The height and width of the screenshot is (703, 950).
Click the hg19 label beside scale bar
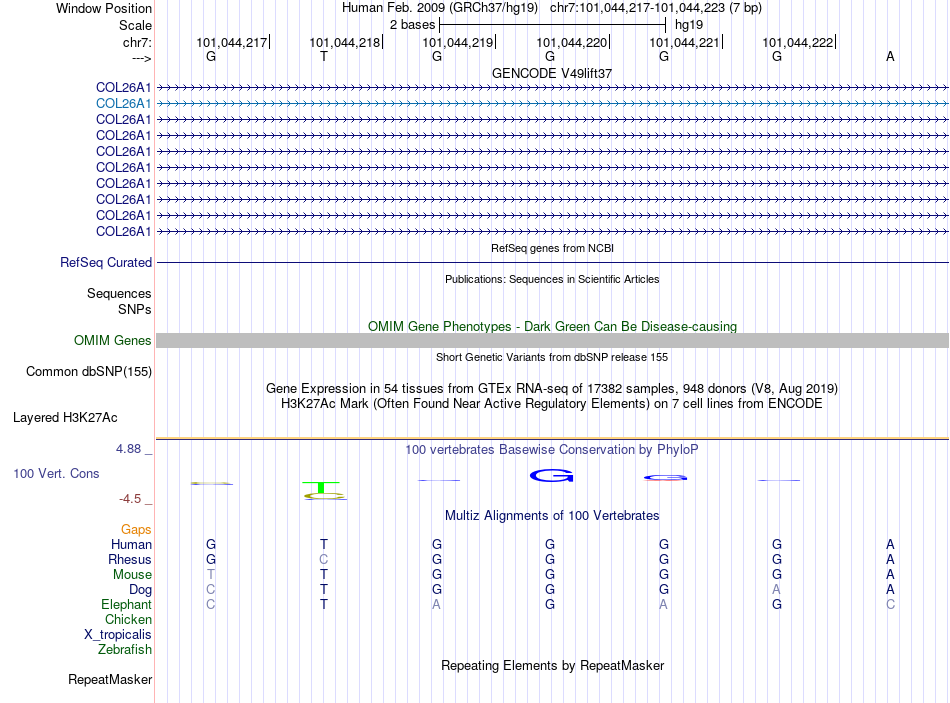[x=689, y=25]
